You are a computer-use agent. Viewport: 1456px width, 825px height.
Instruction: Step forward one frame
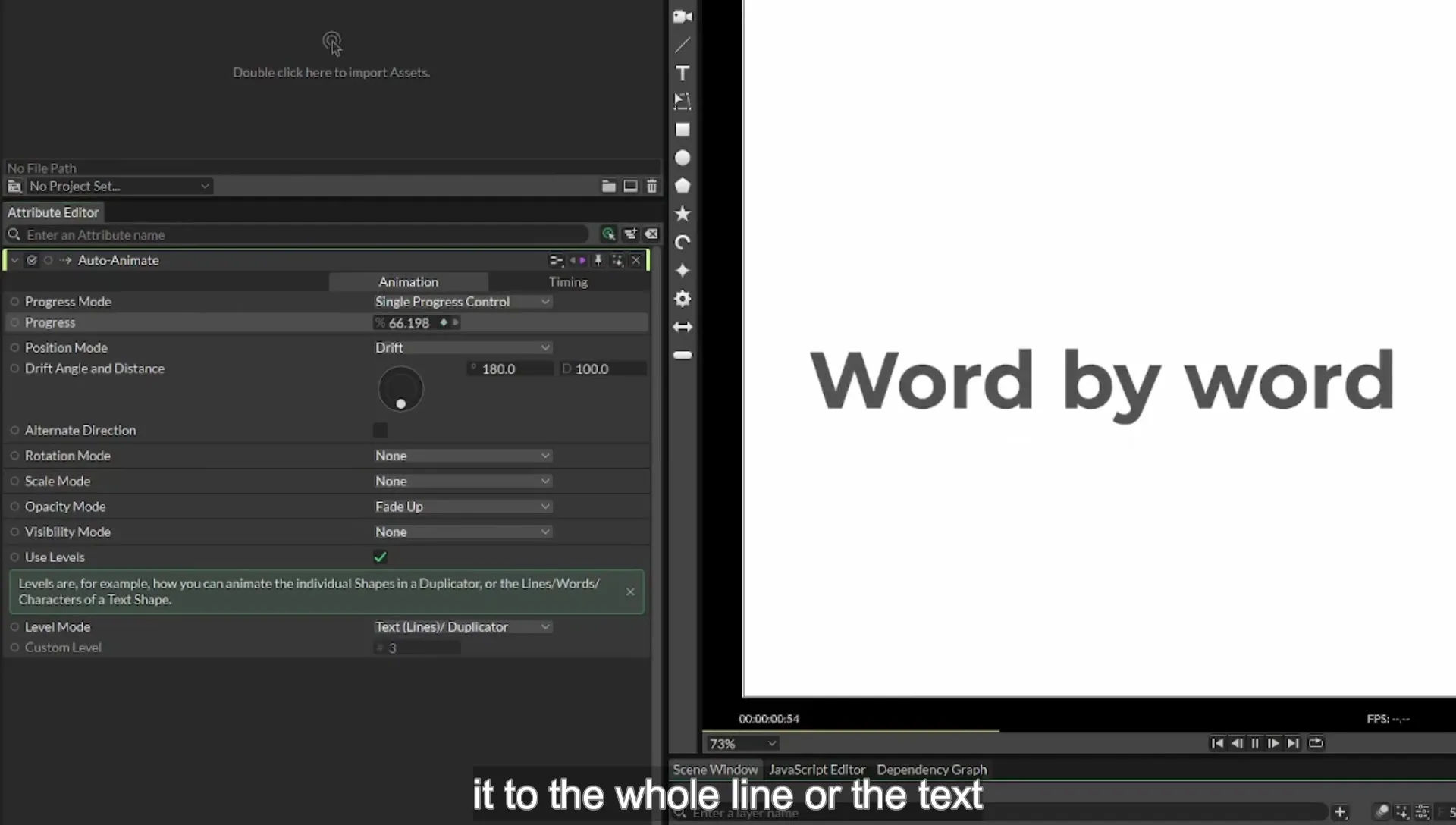(x=1274, y=743)
